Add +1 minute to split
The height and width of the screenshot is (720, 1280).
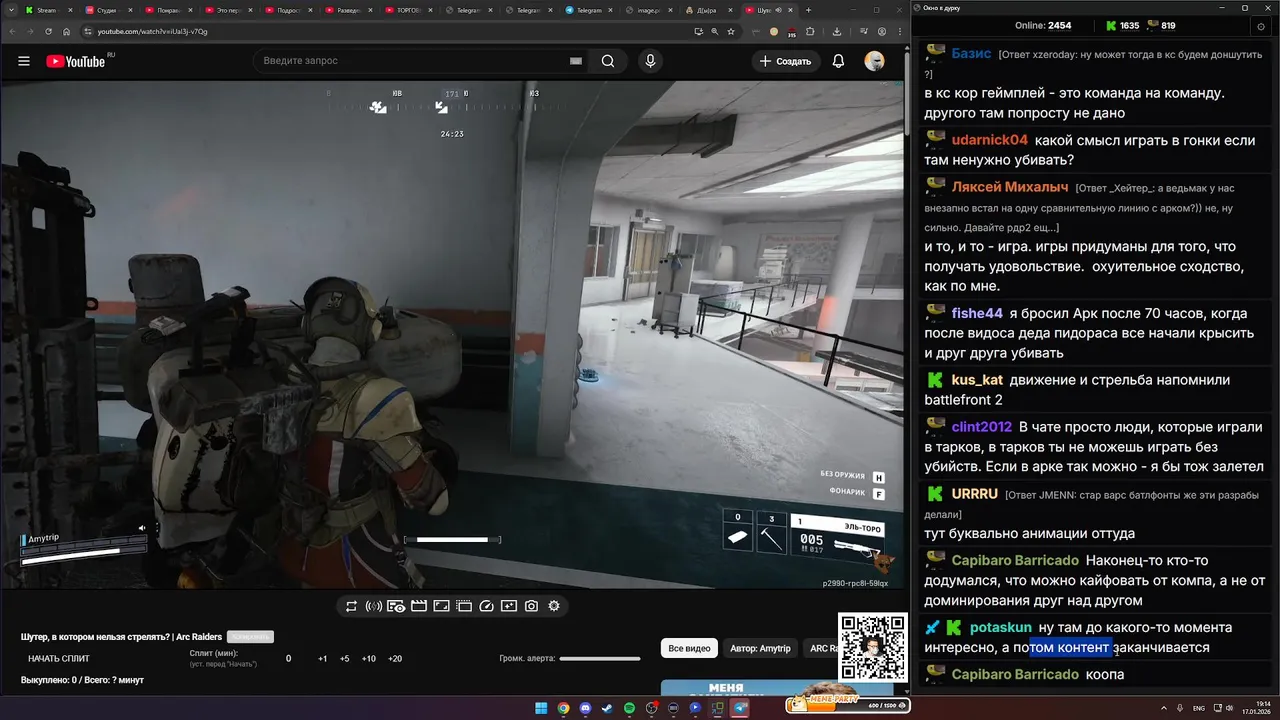(323, 659)
